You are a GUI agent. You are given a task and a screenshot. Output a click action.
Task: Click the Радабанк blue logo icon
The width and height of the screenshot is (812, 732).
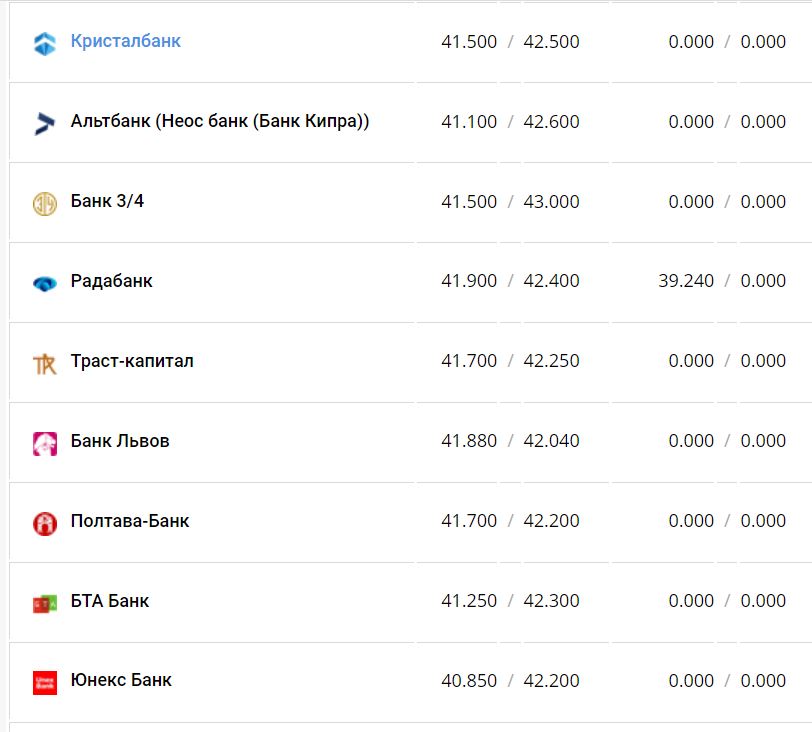click(45, 283)
